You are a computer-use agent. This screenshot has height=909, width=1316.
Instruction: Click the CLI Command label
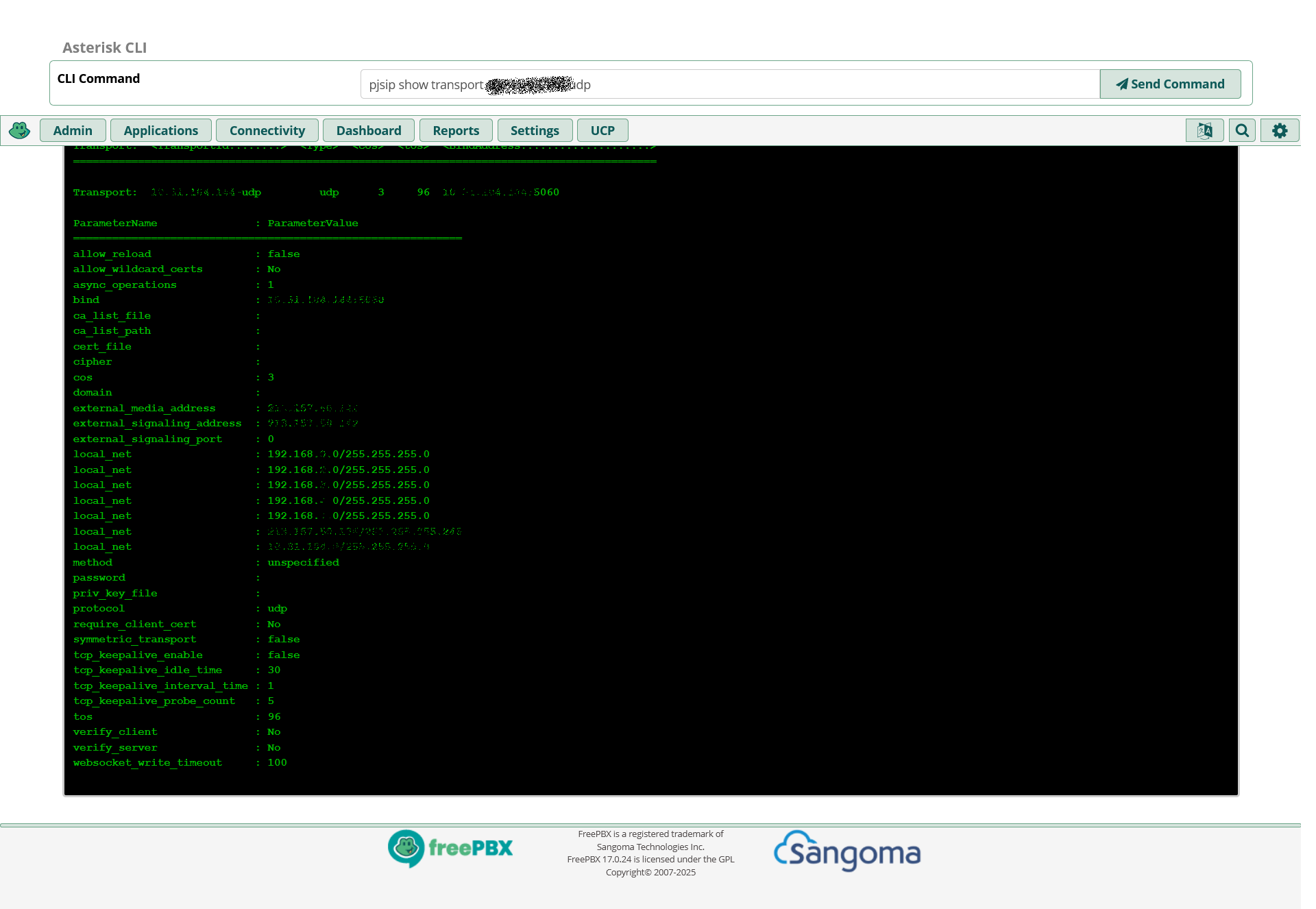point(99,79)
